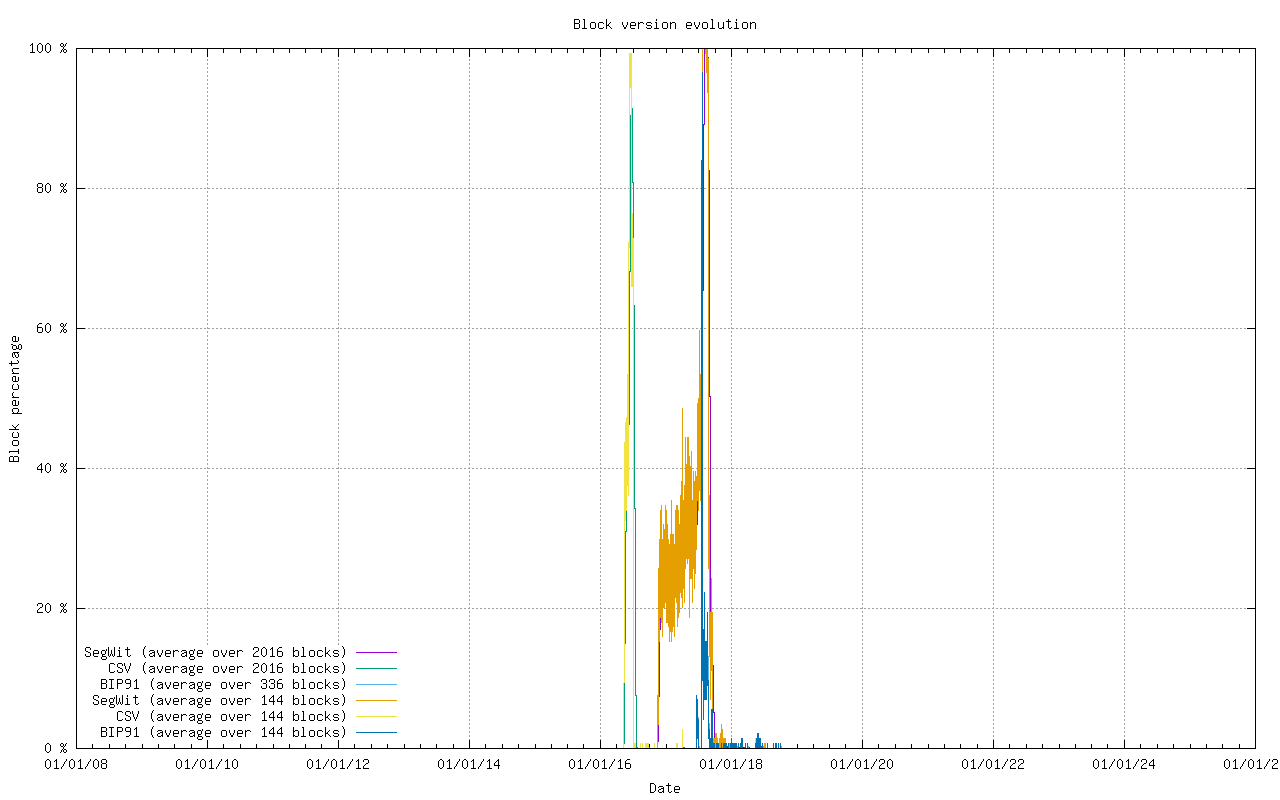1280x800 pixels.
Task: Click the 'Date' x-axis label
Action: click(664, 788)
